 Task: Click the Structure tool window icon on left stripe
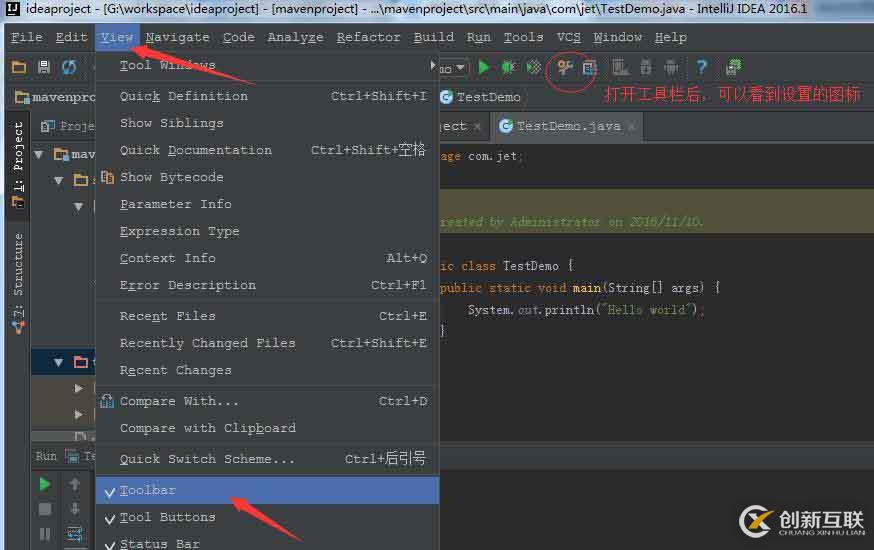(x=19, y=327)
